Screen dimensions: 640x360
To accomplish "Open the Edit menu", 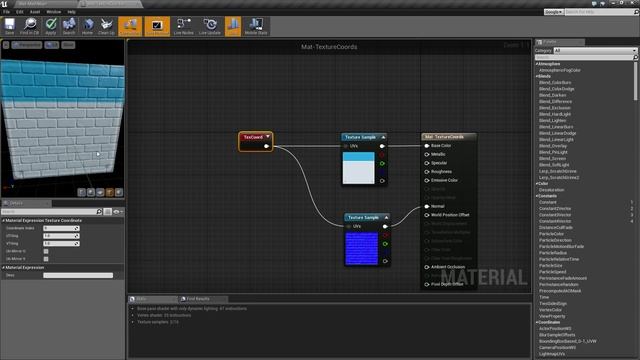I will tap(20, 12).
